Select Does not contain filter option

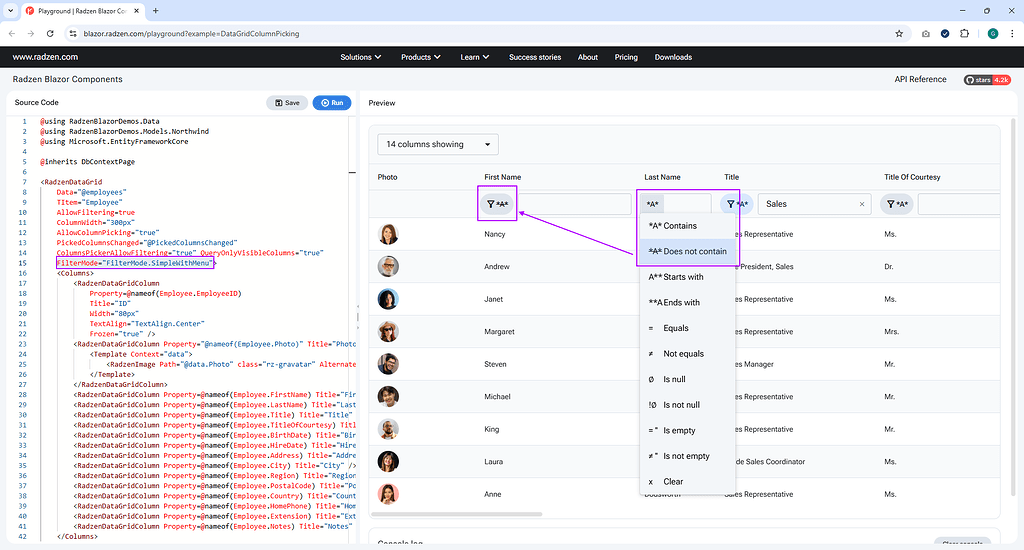tap(688, 251)
